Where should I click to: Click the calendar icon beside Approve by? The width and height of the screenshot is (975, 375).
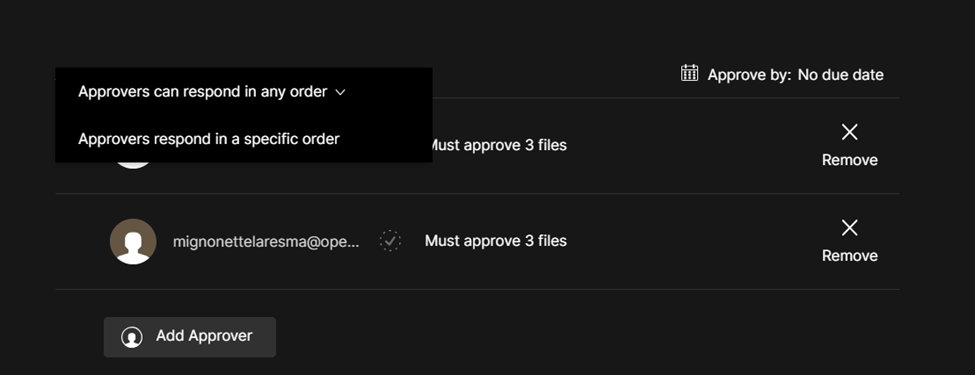pos(689,73)
